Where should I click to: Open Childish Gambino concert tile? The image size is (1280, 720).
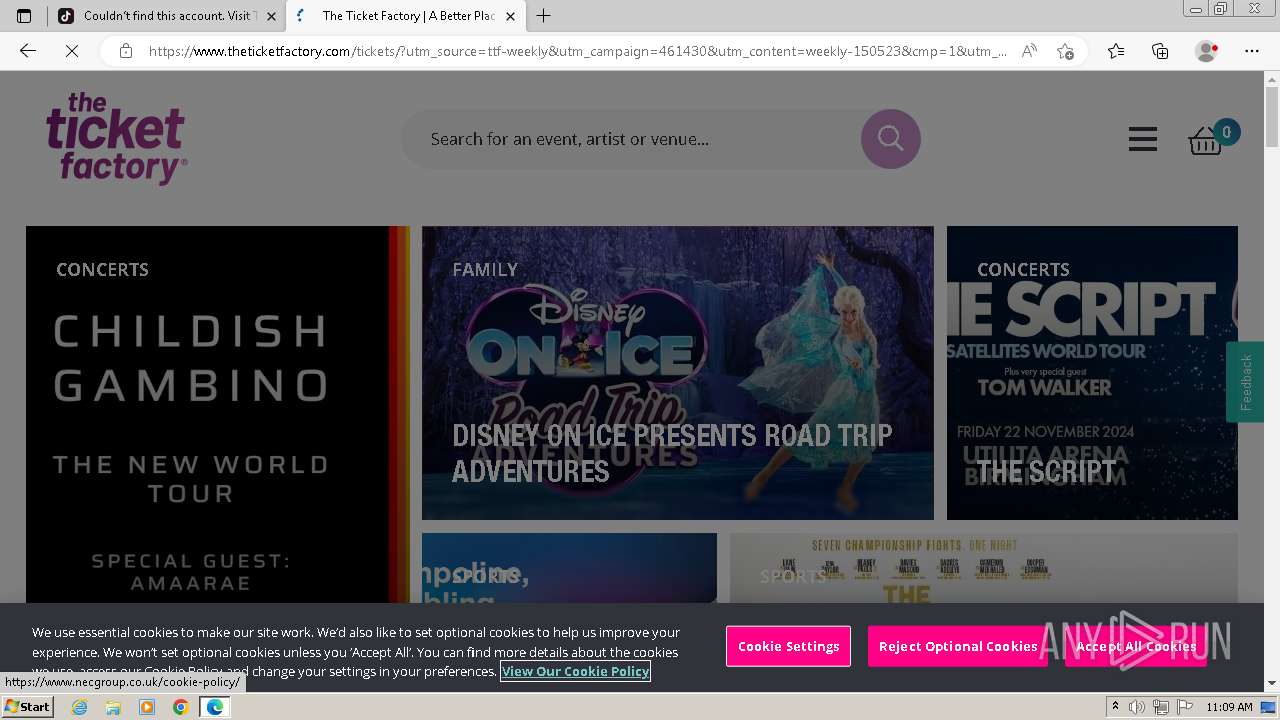coord(218,414)
